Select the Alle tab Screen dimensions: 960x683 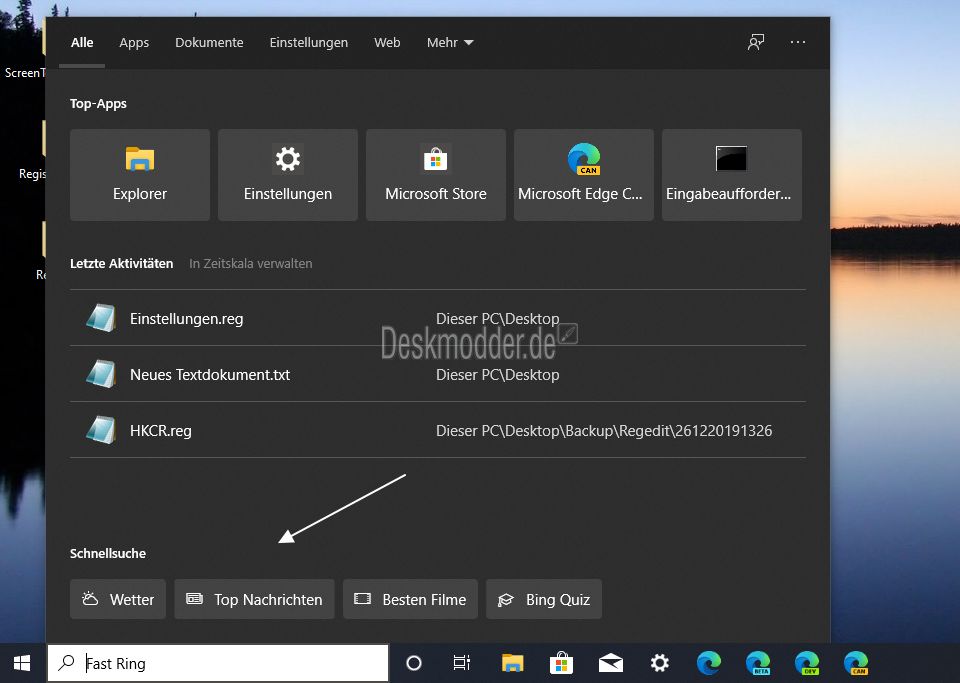coord(82,42)
